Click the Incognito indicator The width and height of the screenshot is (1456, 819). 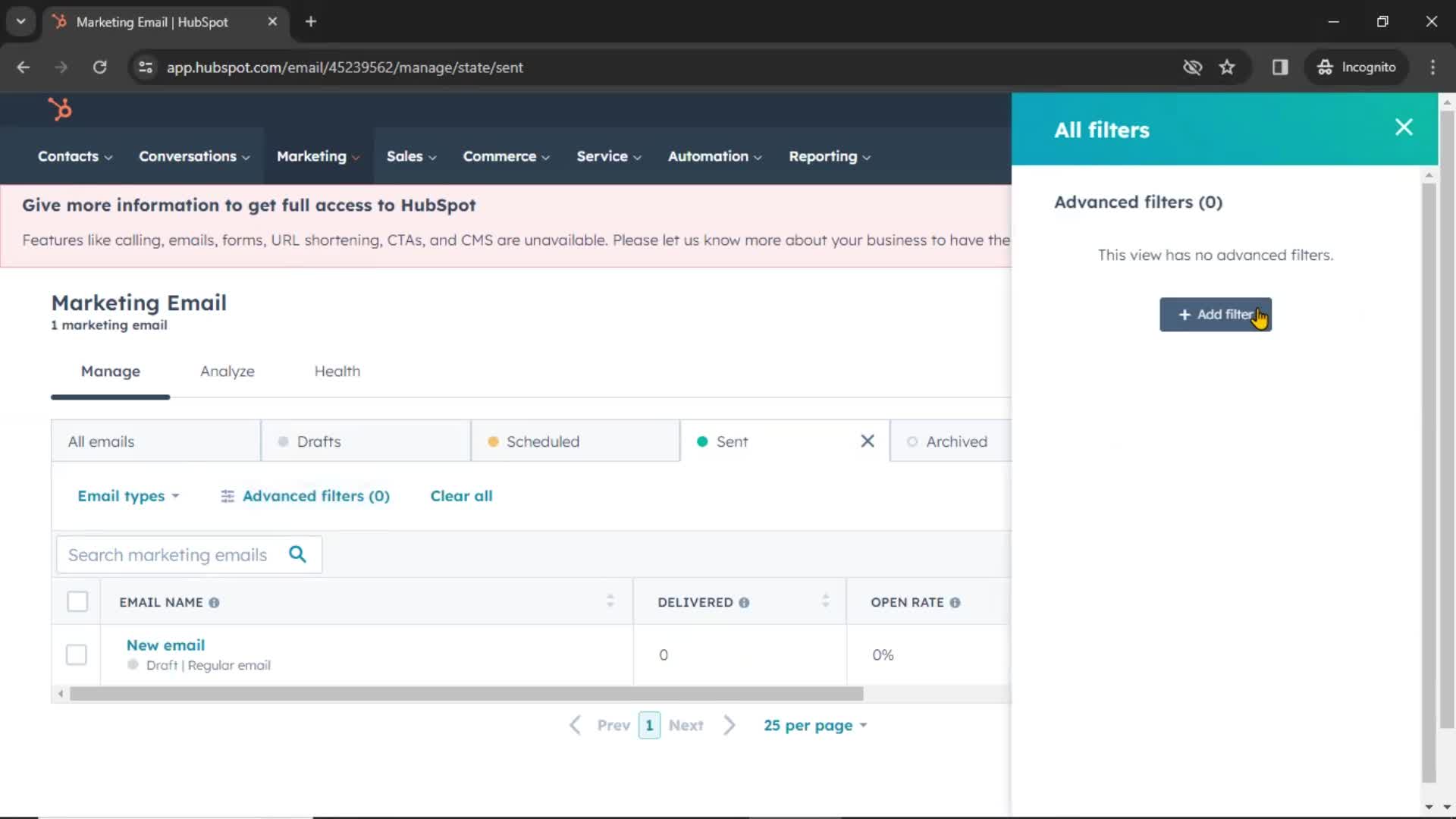coord(1357,67)
